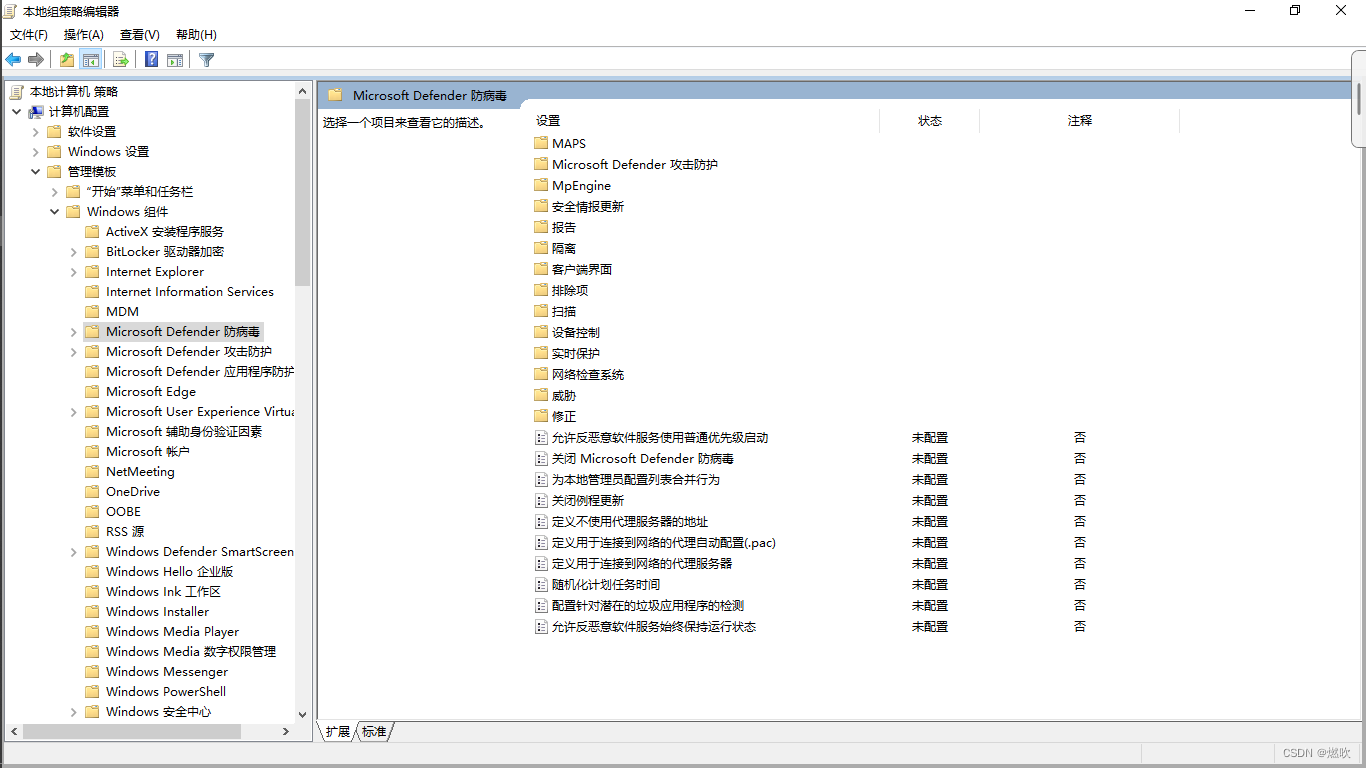Screen dimensions: 1366x768
Task: Click the MpEngine folder icon
Action: (541, 185)
